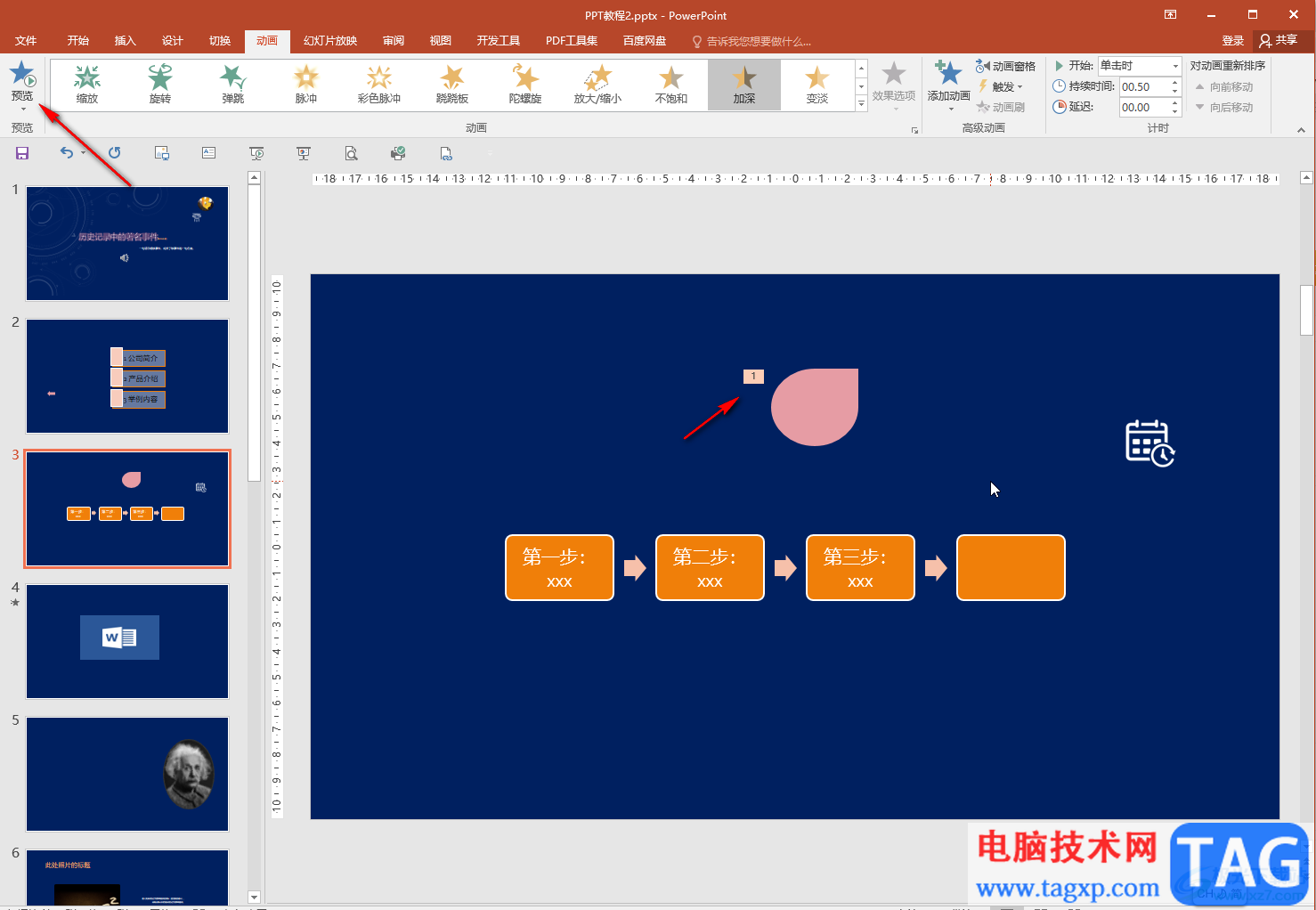
Task: Click the 共享 share button
Action: 1279,41
